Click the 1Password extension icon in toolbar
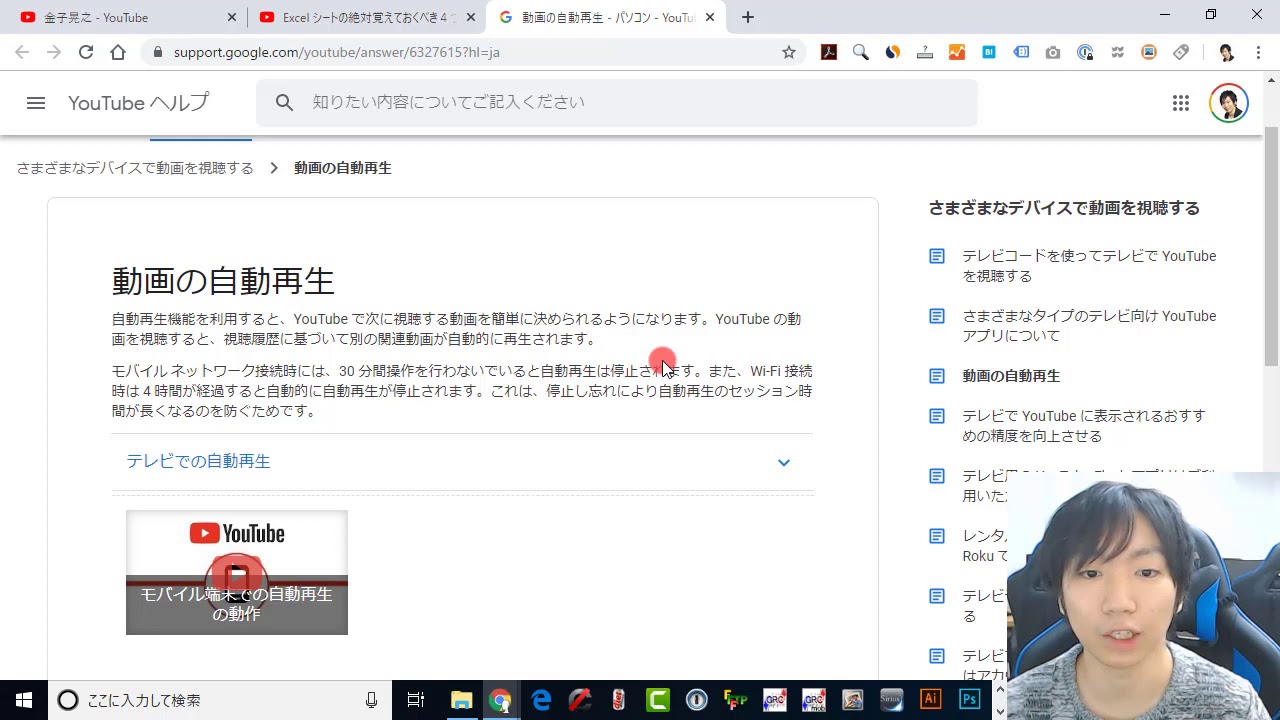Image resolution: width=1280 pixels, height=720 pixels. (1085, 52)
